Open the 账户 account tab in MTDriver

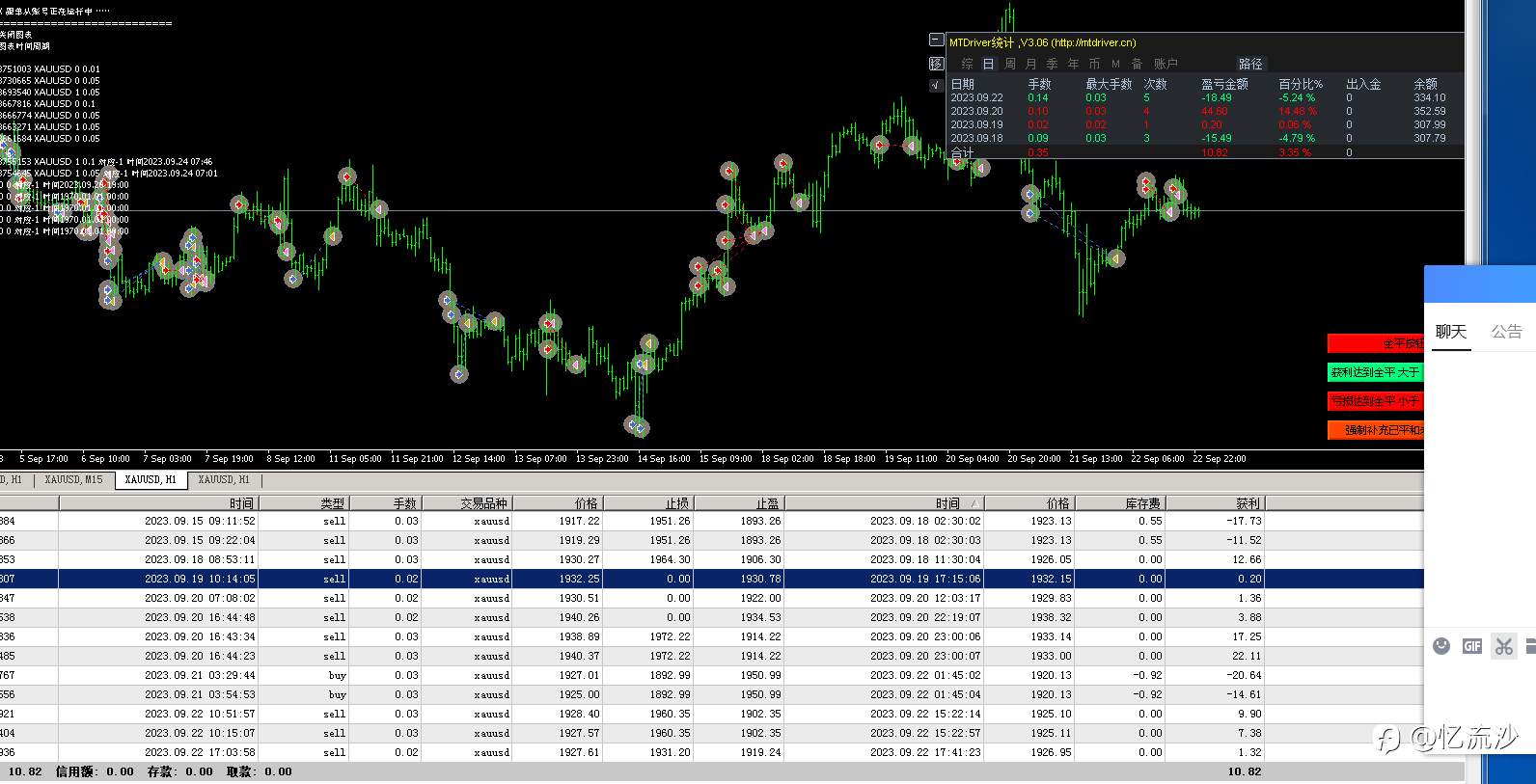(1166, 64)
